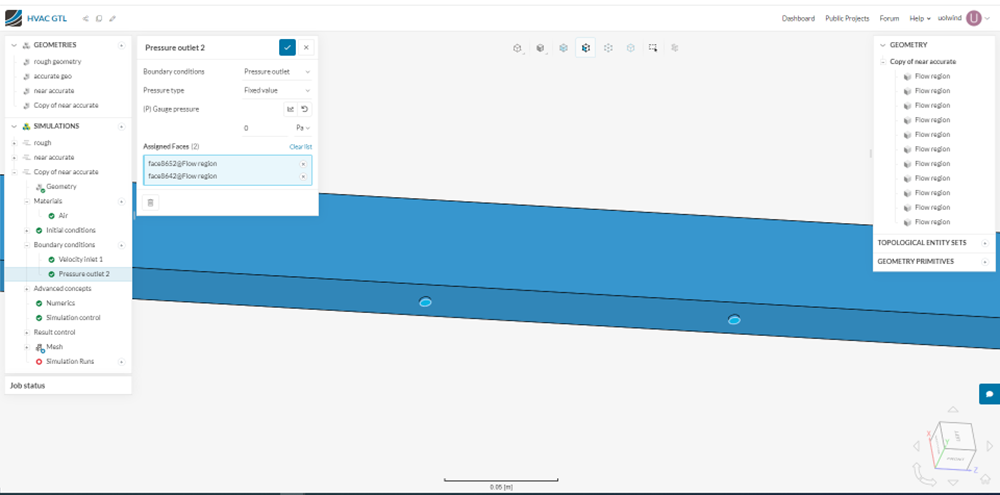Open Numerics settings
Image resolution: width=1000 pixels, height=495 pixels.
click(x=61, y=303)
